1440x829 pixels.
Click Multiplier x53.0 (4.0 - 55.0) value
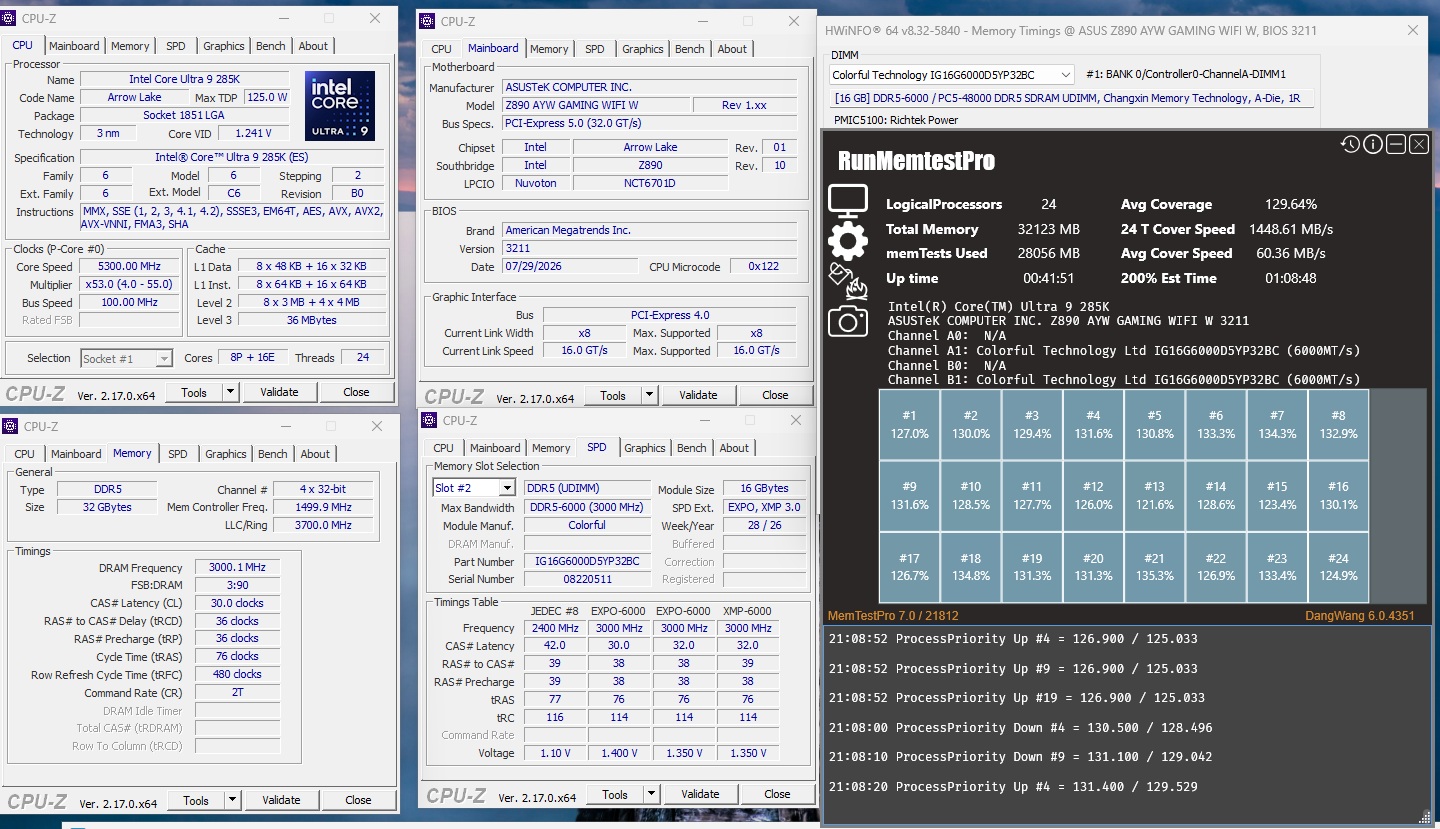click(130, 285)
